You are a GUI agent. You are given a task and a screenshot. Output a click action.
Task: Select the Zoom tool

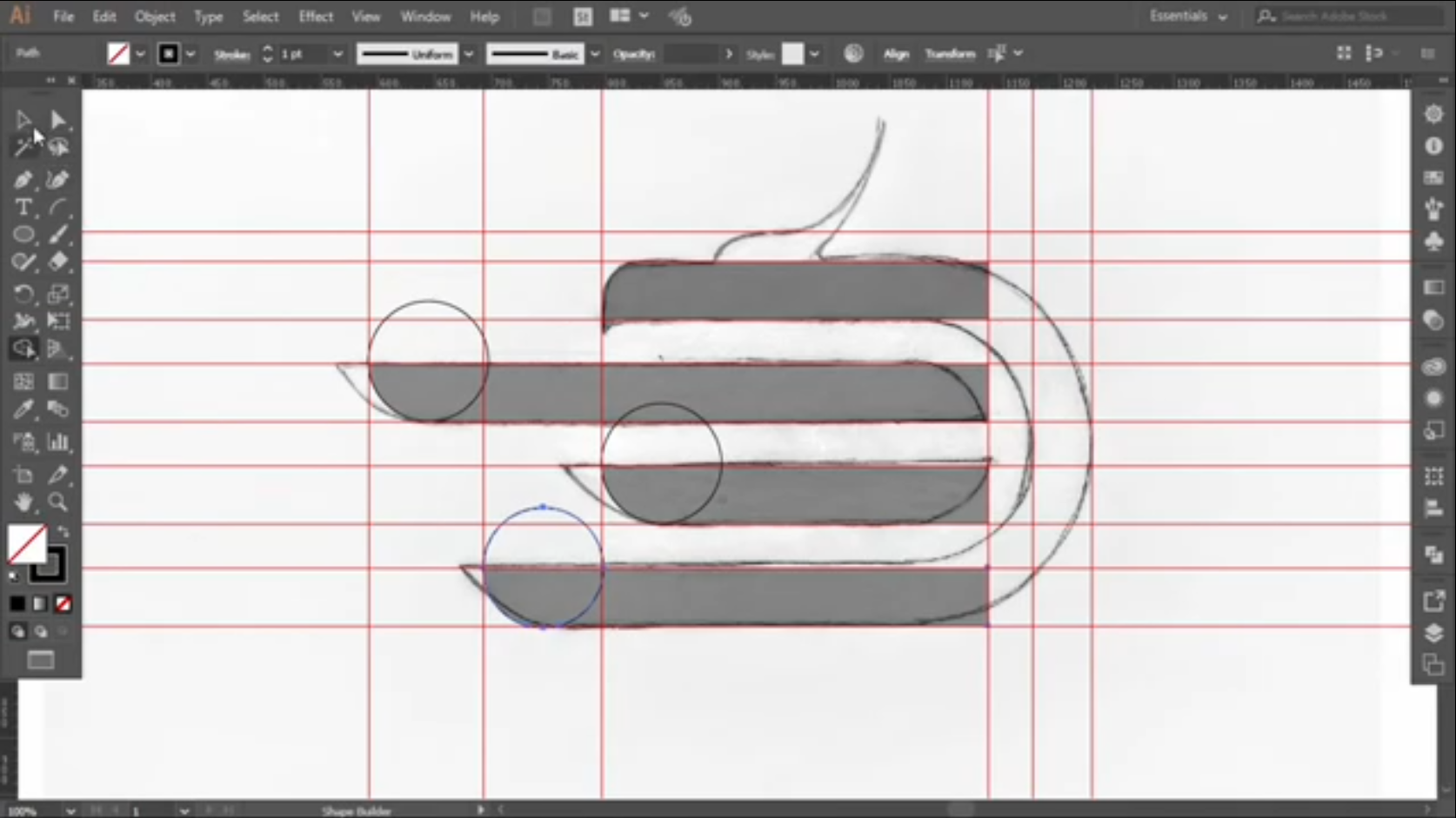coord(57,502)
